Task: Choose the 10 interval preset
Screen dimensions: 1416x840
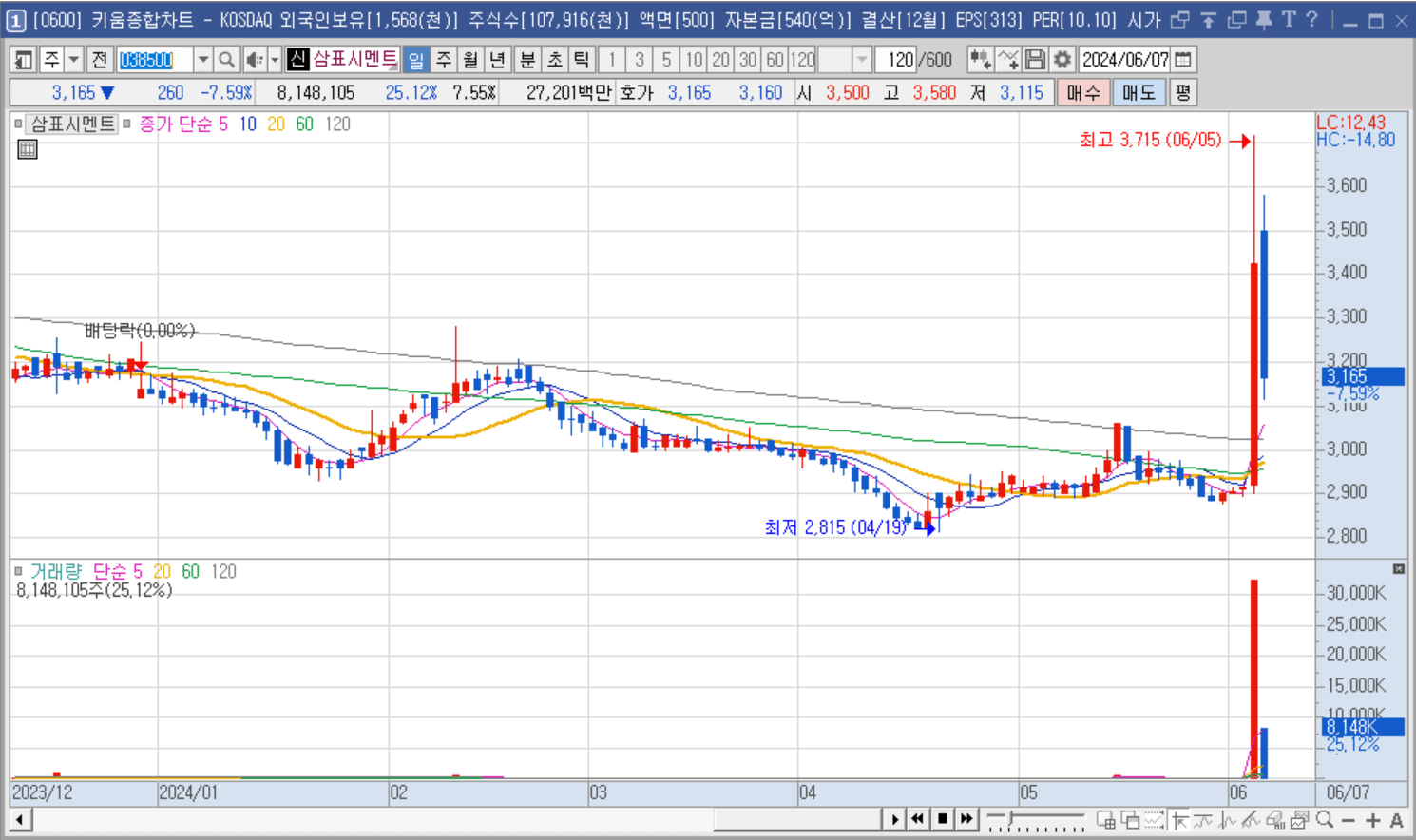Action: pos(695,60)
